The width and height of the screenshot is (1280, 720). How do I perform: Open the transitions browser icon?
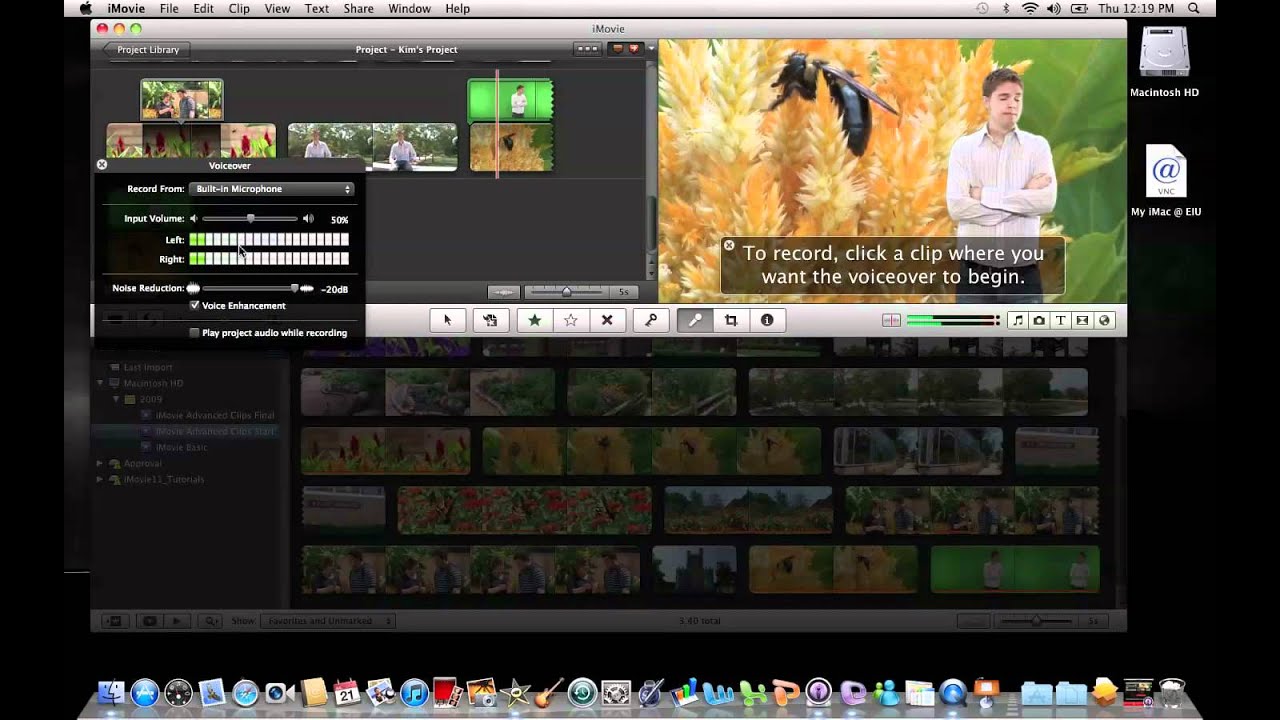click(1082, 320)
